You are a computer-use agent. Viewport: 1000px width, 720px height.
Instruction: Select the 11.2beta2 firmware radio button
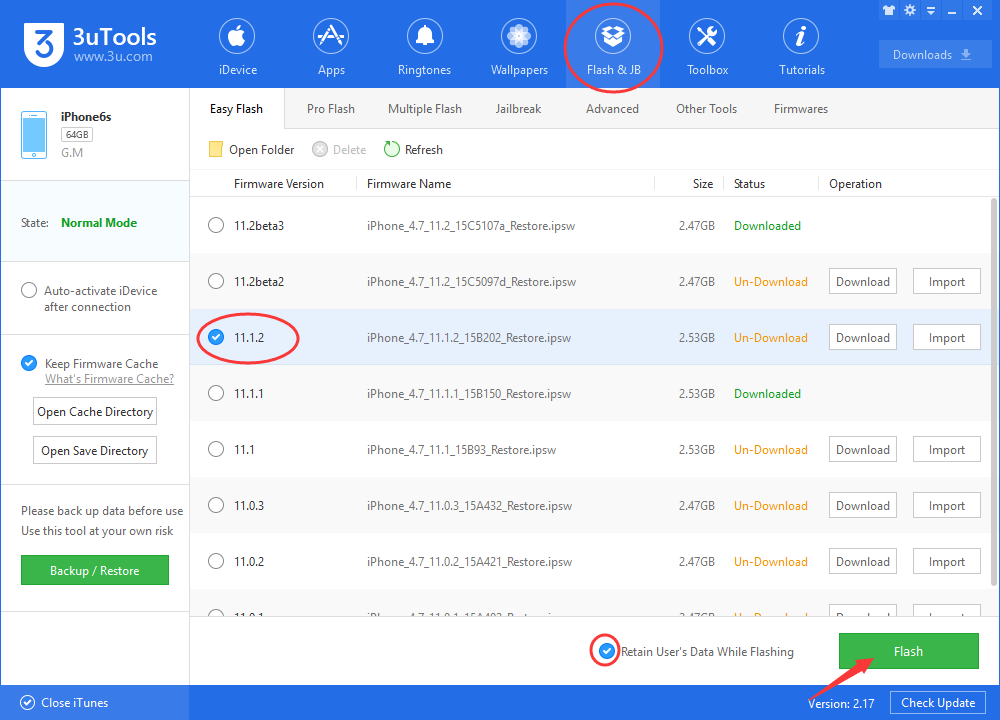(216, 281)
